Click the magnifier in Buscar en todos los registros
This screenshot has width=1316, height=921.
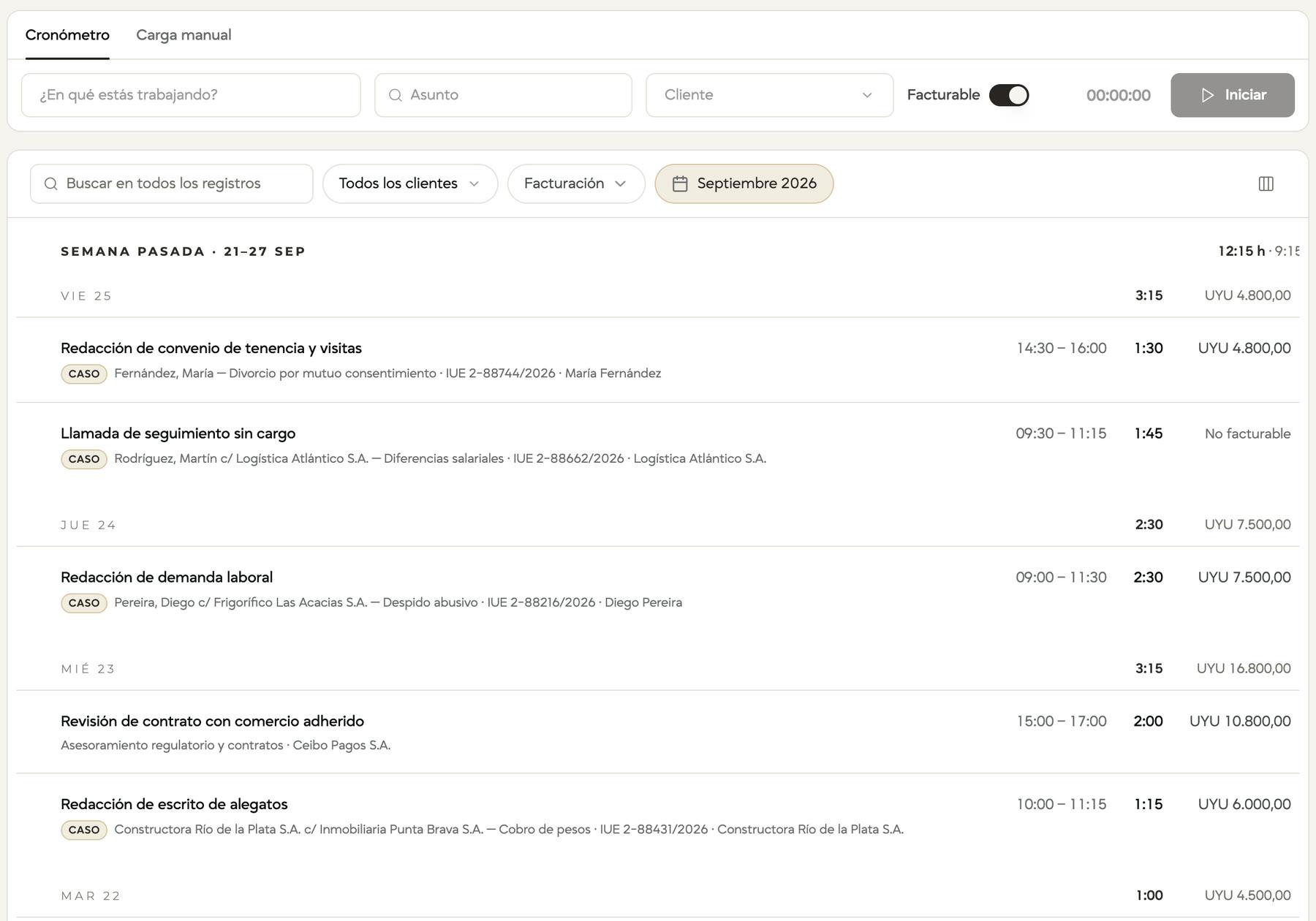(51, 183)
